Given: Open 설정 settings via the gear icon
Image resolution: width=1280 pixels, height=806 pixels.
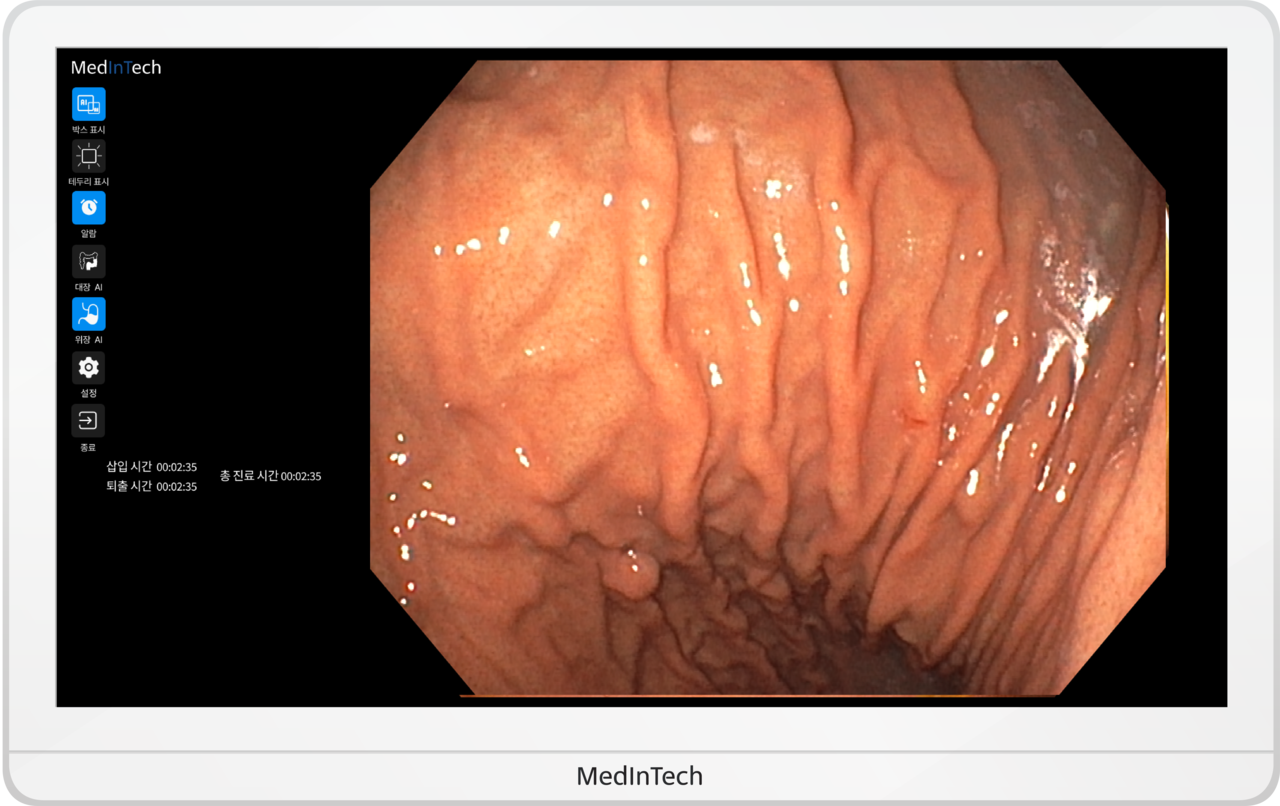Looking at the screenshot, I should tap(88, 368).
